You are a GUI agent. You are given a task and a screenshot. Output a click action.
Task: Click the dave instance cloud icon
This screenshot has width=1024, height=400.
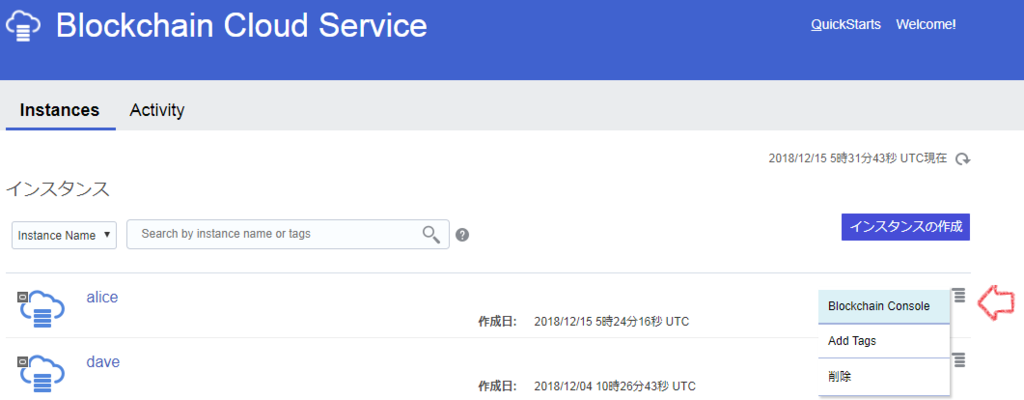(41, 373)
